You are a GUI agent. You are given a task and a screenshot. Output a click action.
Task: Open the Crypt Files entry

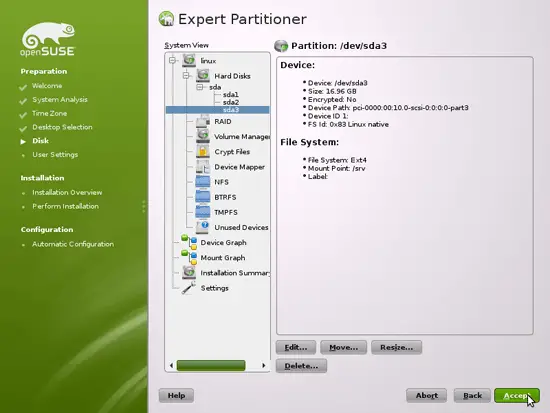tap(232, 152)
